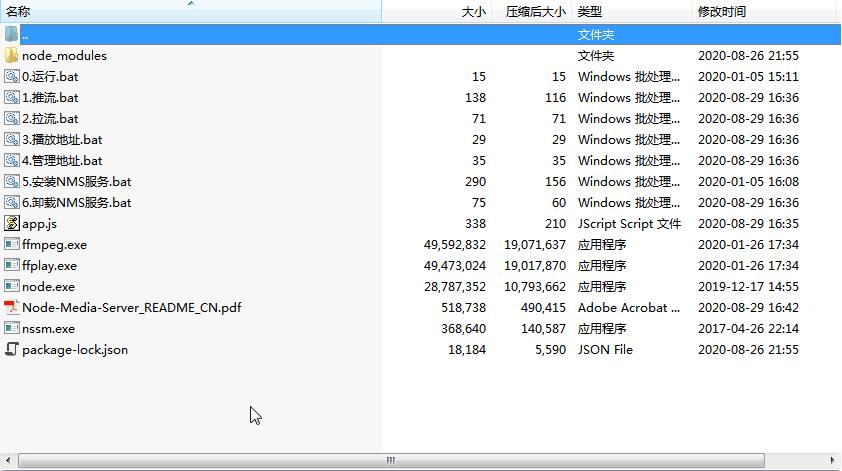Select the ffmpeg.exe application icon
The image size is (842, 471).
coord(12,245)
